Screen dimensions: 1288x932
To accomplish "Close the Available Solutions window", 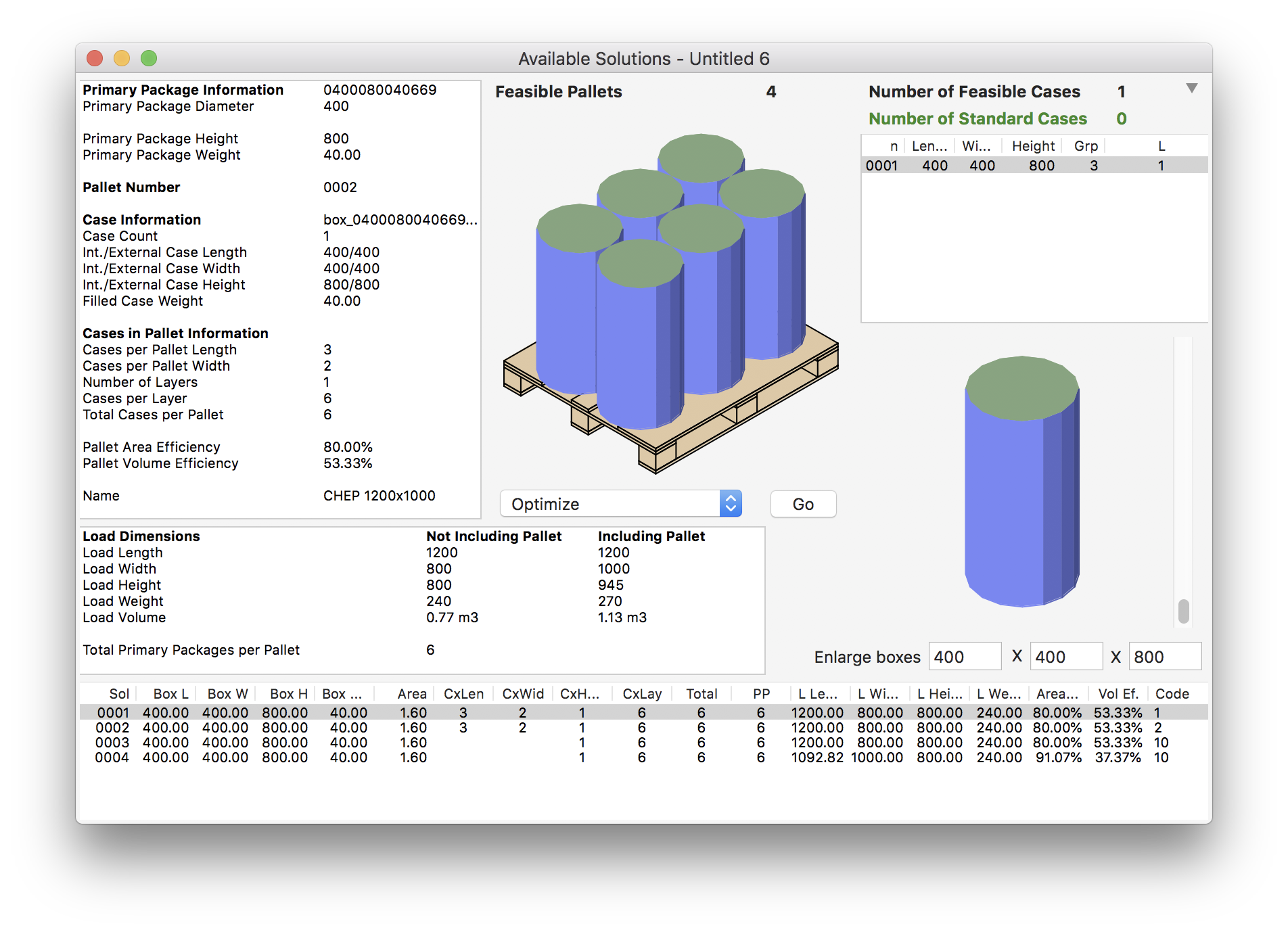I will pyautogui.click(x=95, y=58).
